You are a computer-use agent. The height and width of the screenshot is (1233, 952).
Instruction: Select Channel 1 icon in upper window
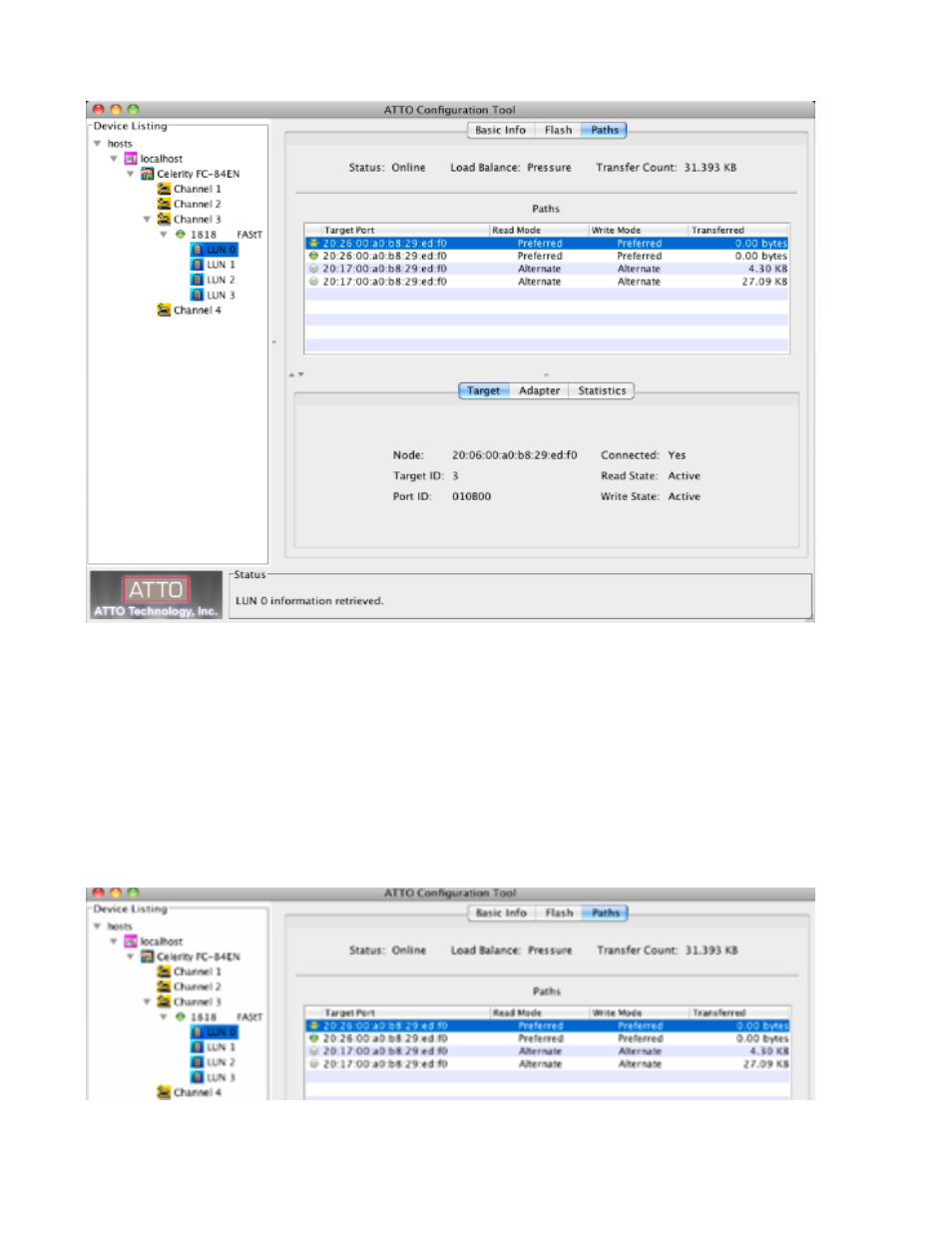164,189
